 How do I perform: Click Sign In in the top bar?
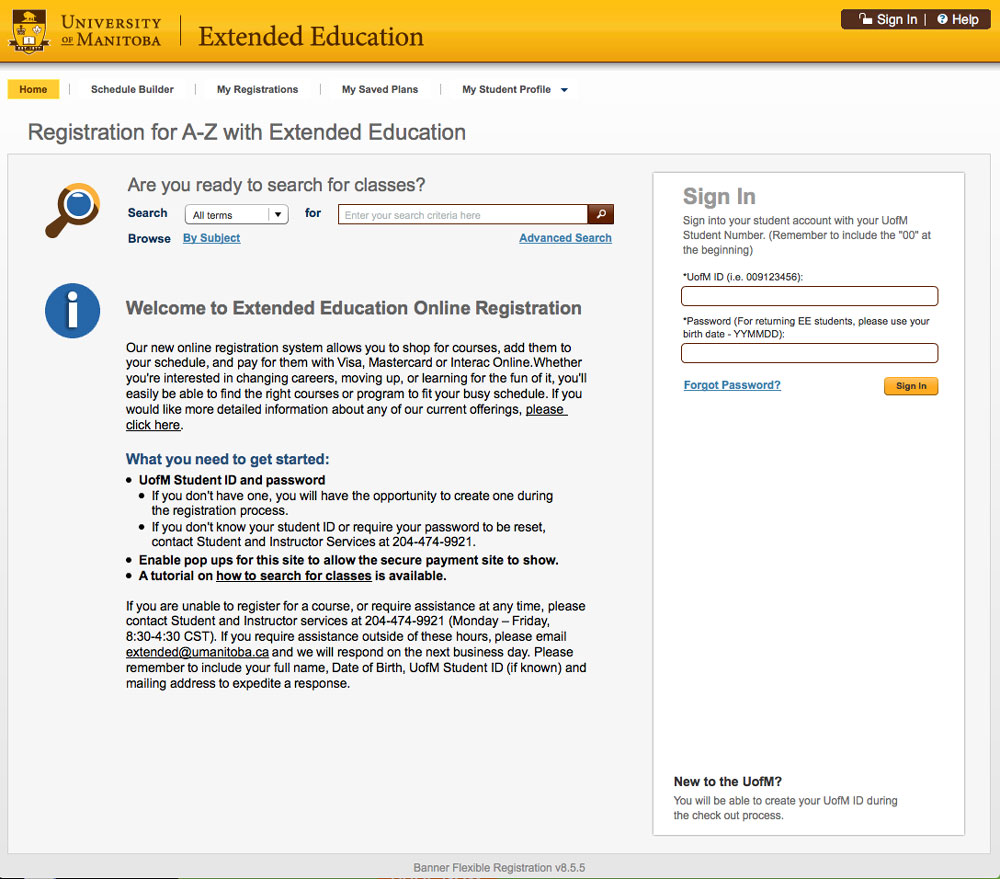pyautogui.click(x=888, y=20)
